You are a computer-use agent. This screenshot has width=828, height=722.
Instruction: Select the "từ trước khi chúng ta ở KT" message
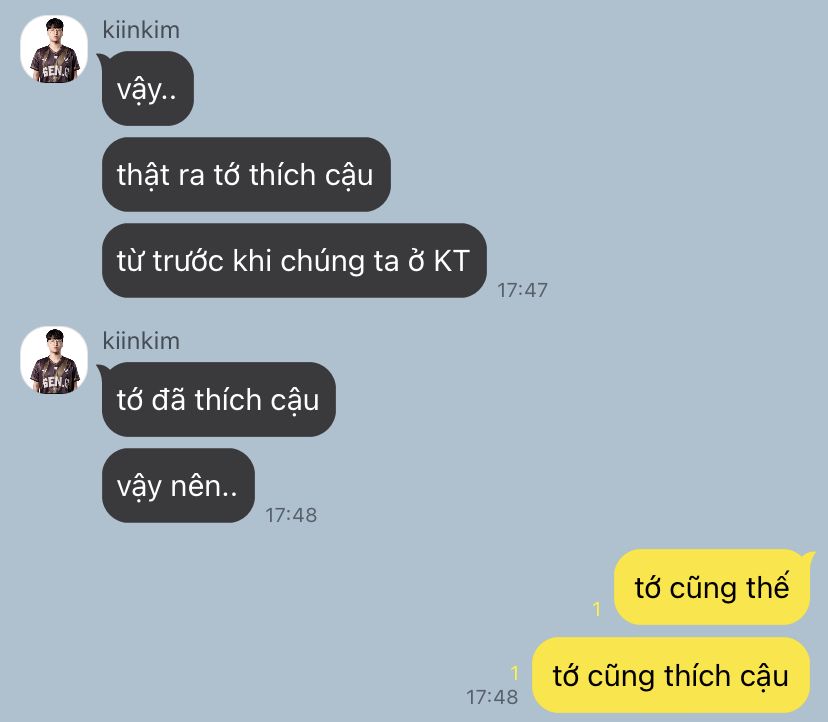(x=294, y=260)
